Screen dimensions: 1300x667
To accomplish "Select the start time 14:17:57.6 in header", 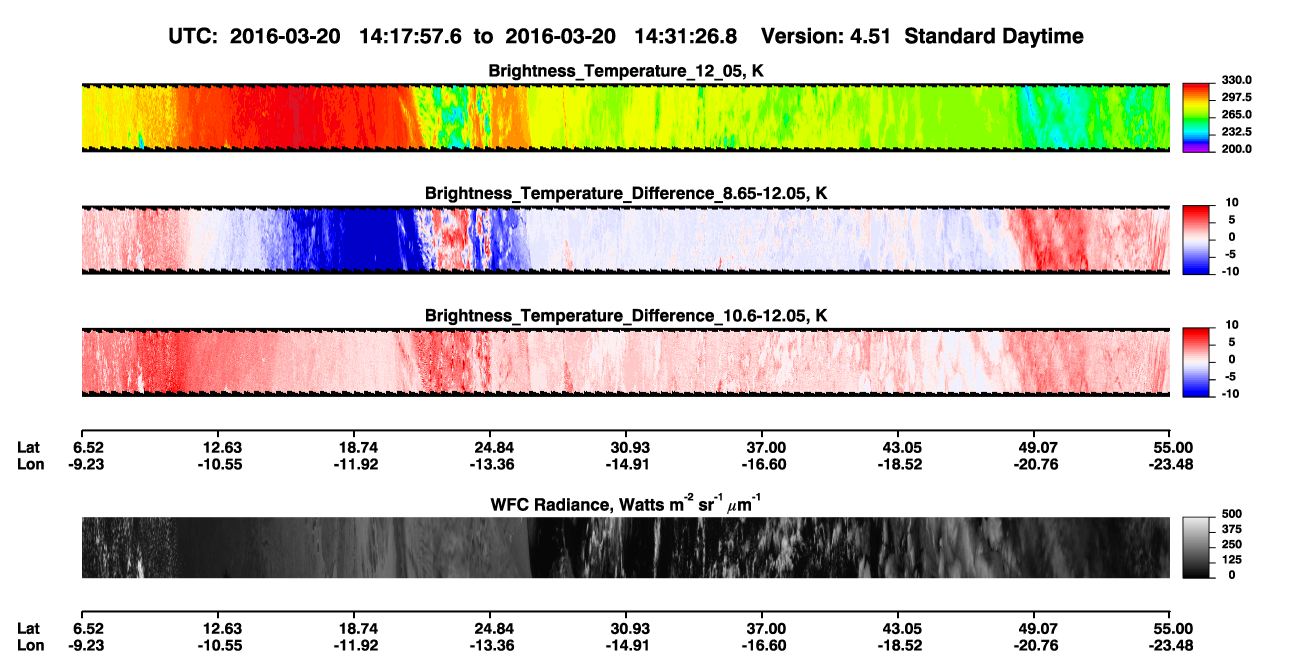I will [413, 36].
